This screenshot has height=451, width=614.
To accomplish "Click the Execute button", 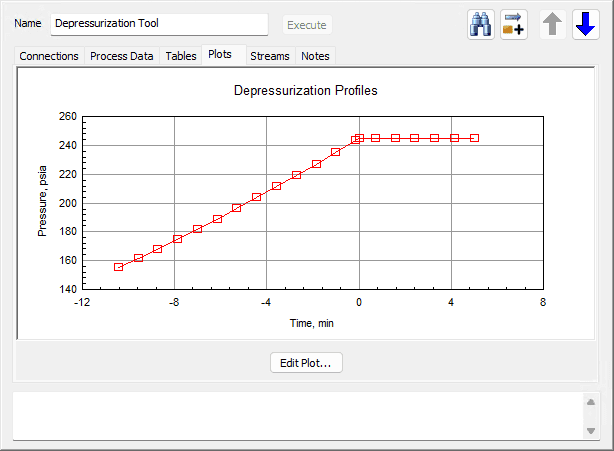I will [307, 25].
